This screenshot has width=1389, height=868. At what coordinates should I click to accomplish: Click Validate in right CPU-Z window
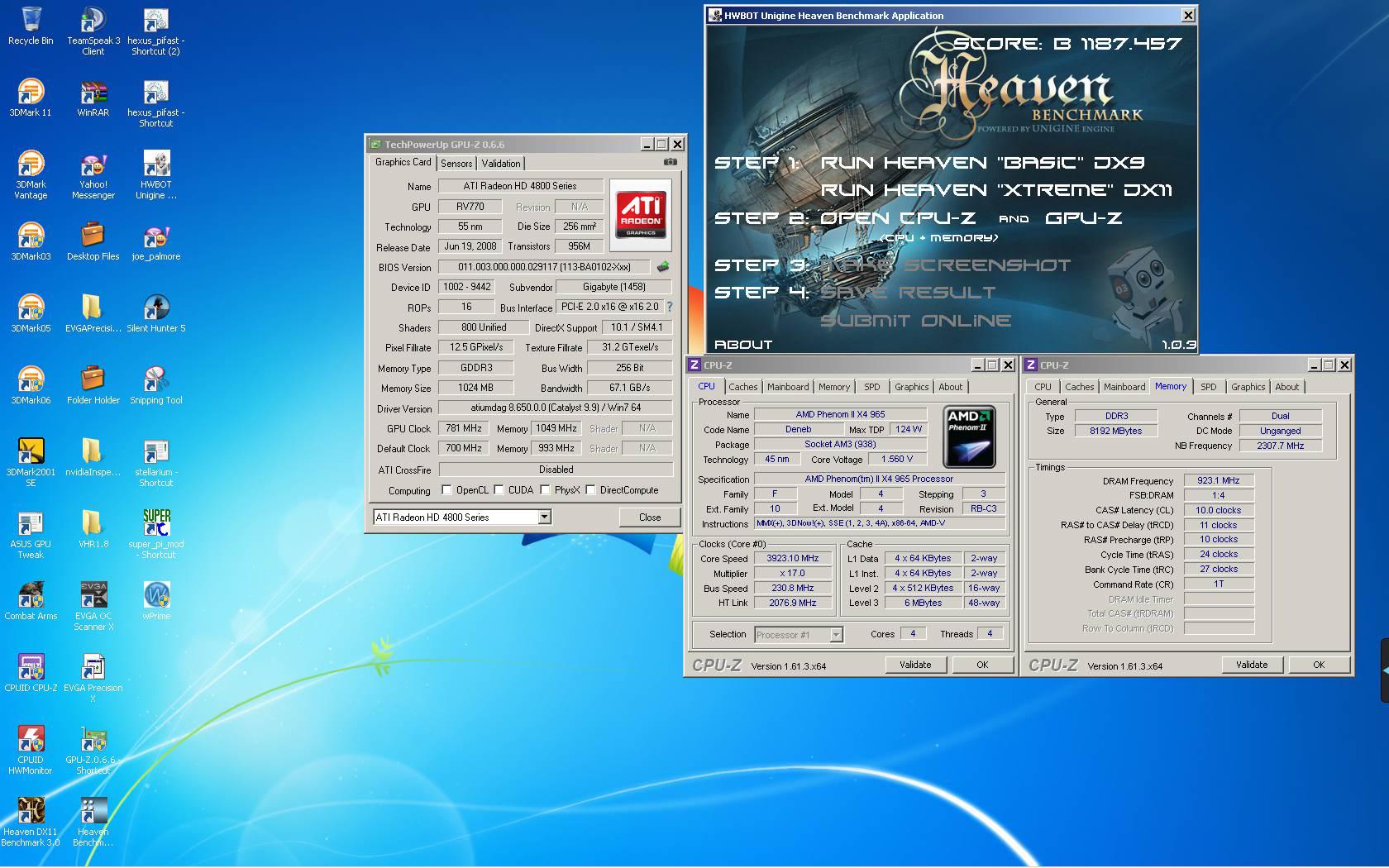[x=1252, y=665]
